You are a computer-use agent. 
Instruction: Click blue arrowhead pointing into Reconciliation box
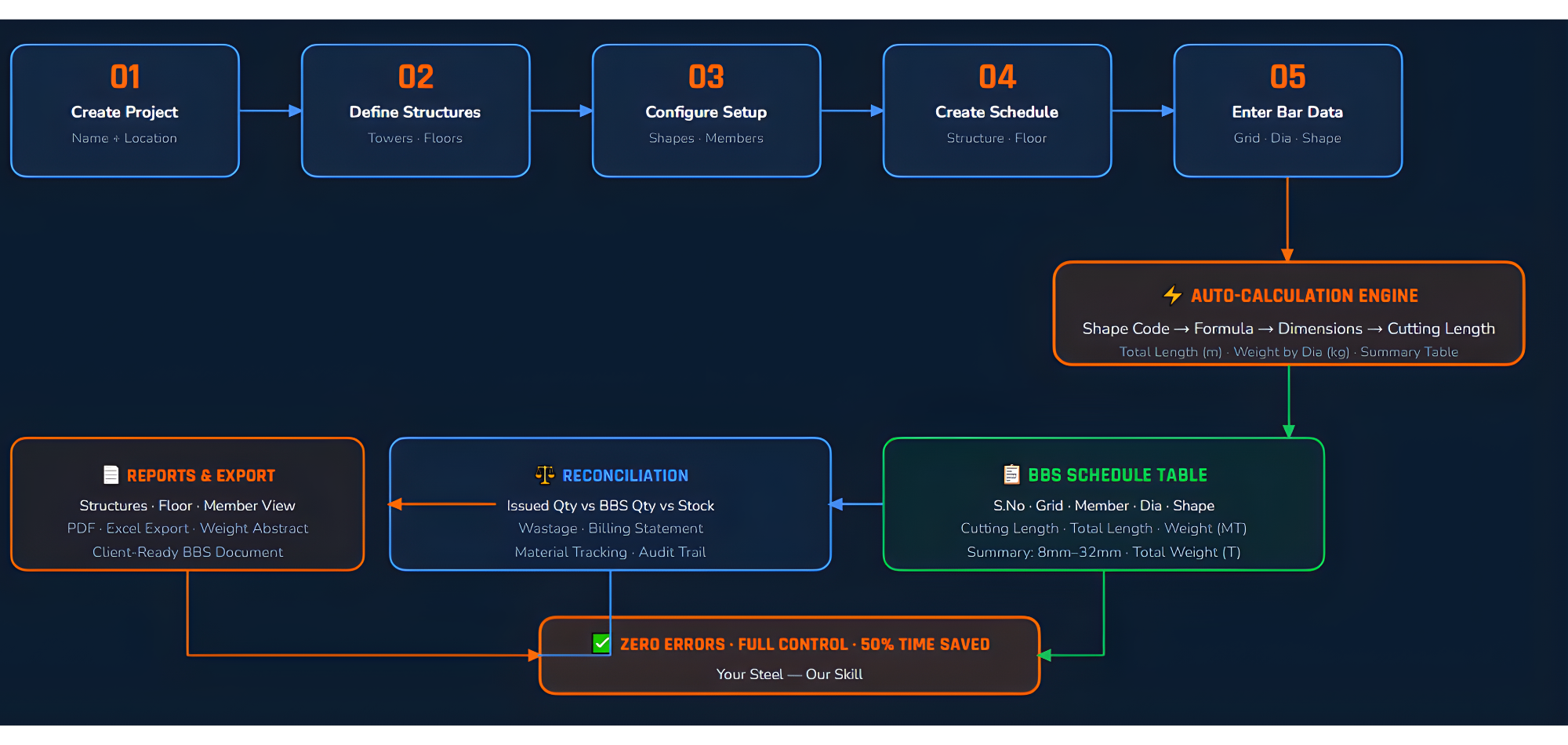tap(837, 504)
